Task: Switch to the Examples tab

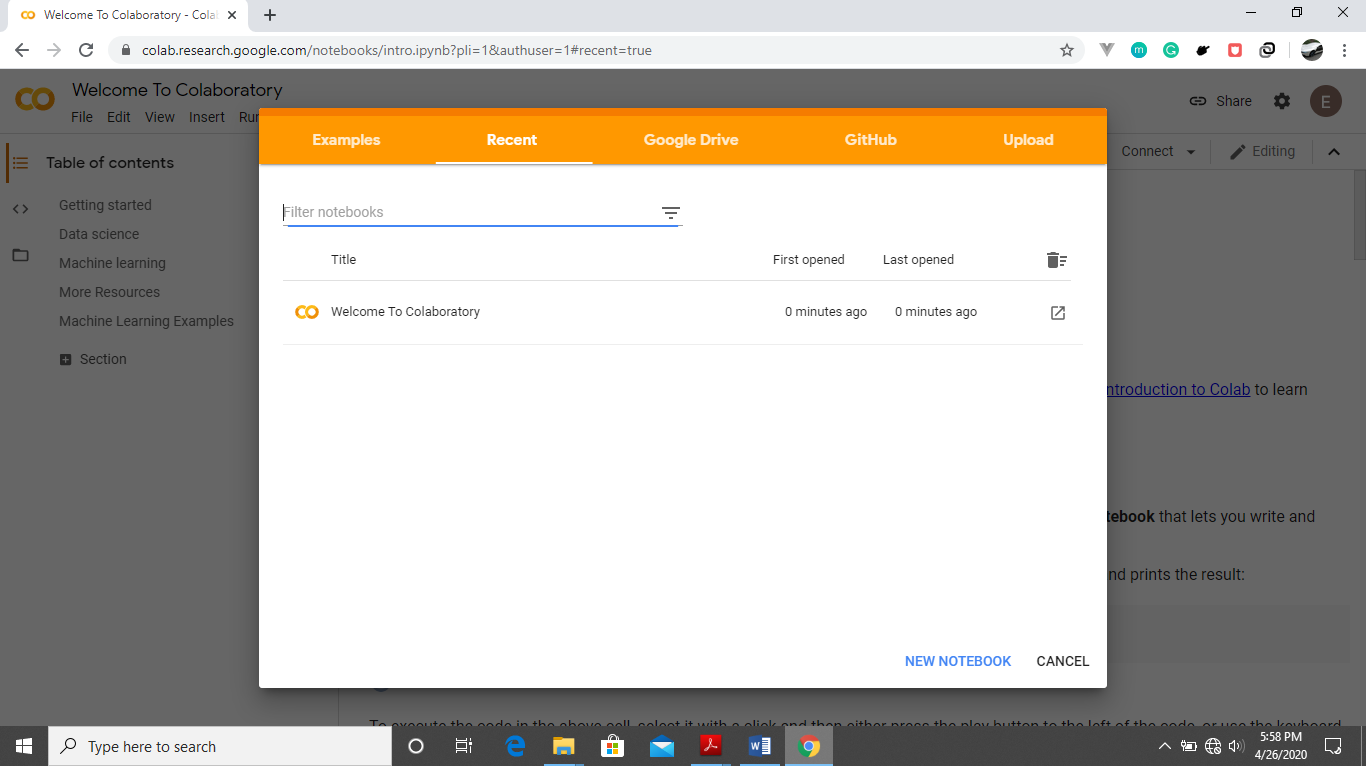Action: coord(346,140)
